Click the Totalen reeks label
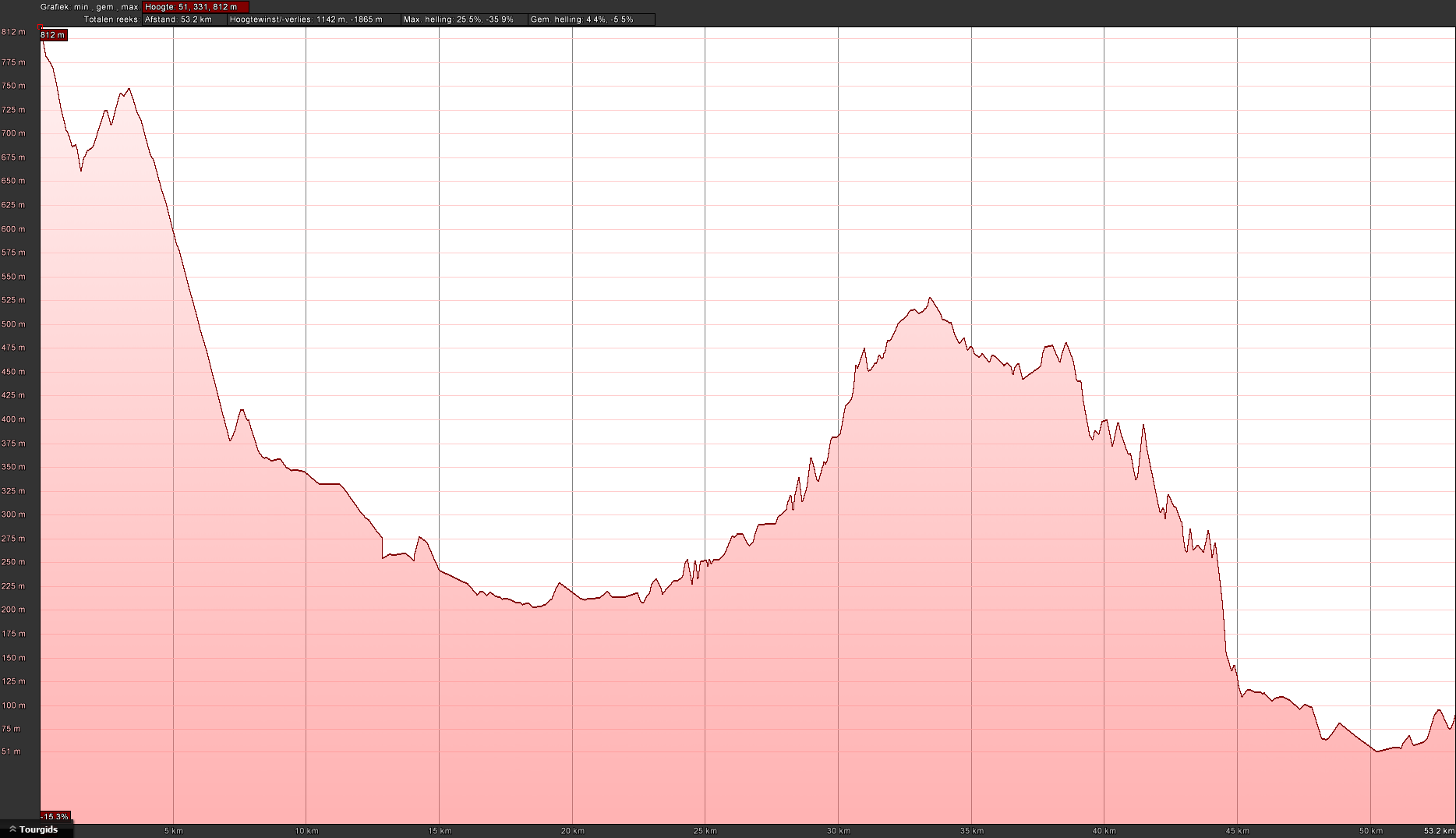1456x838 pixels. coord(111,19)
